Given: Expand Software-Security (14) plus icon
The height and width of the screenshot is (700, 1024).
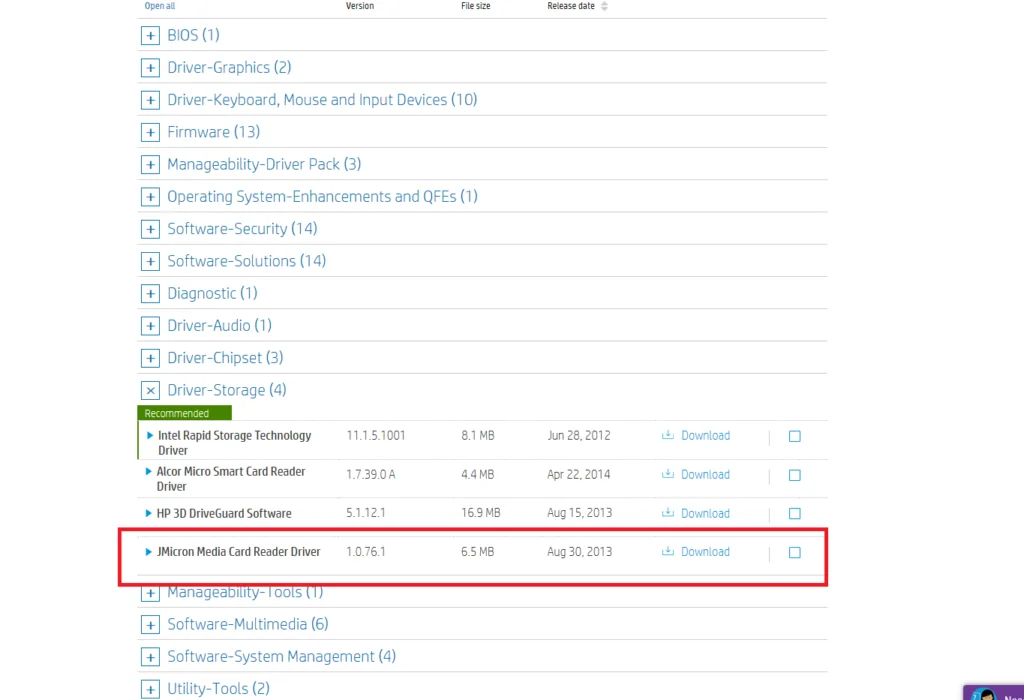Looking at the screenshot, I should click(x=150, y=229).
